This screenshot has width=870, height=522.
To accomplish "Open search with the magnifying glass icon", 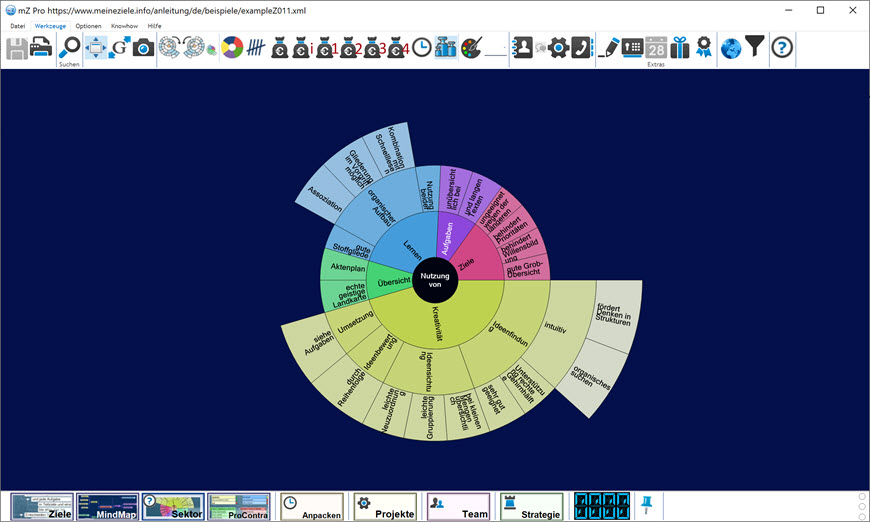I will tap(69, 47).
